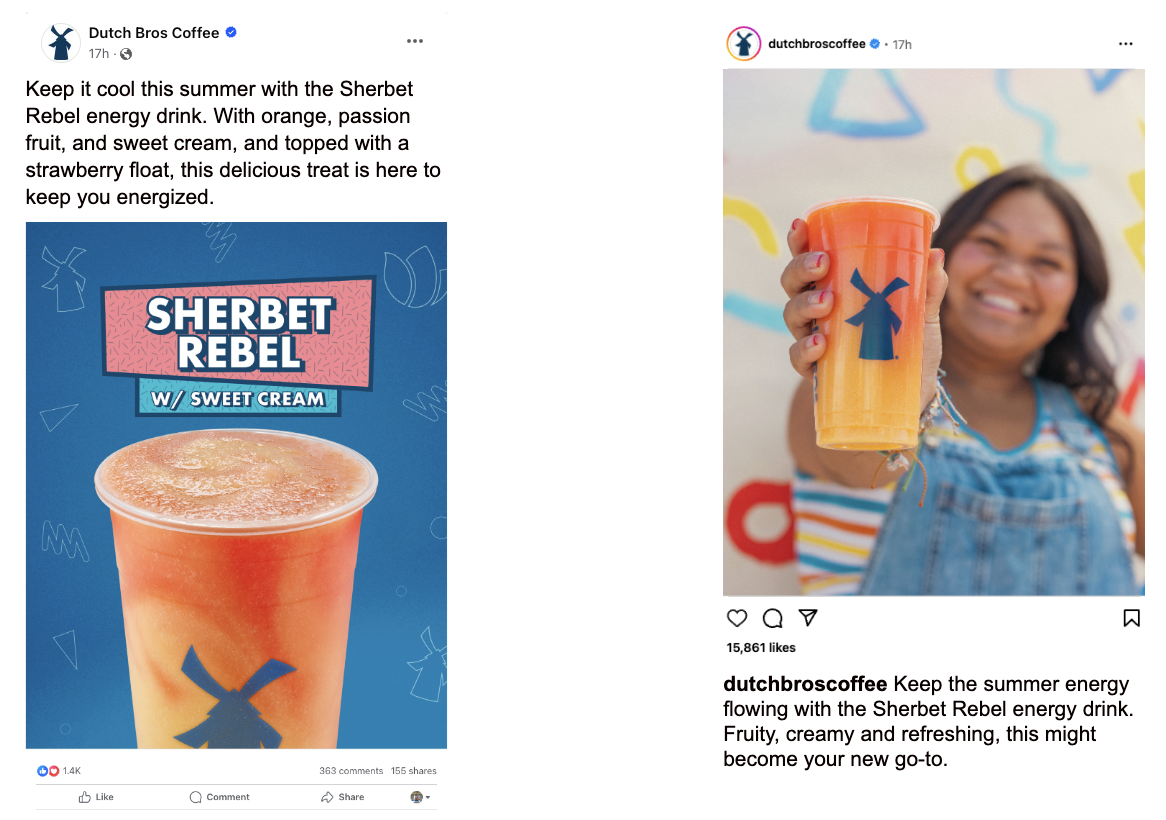Toggle Like on the Facebook post
1166x820 pixels.
(x=96, y=797)
